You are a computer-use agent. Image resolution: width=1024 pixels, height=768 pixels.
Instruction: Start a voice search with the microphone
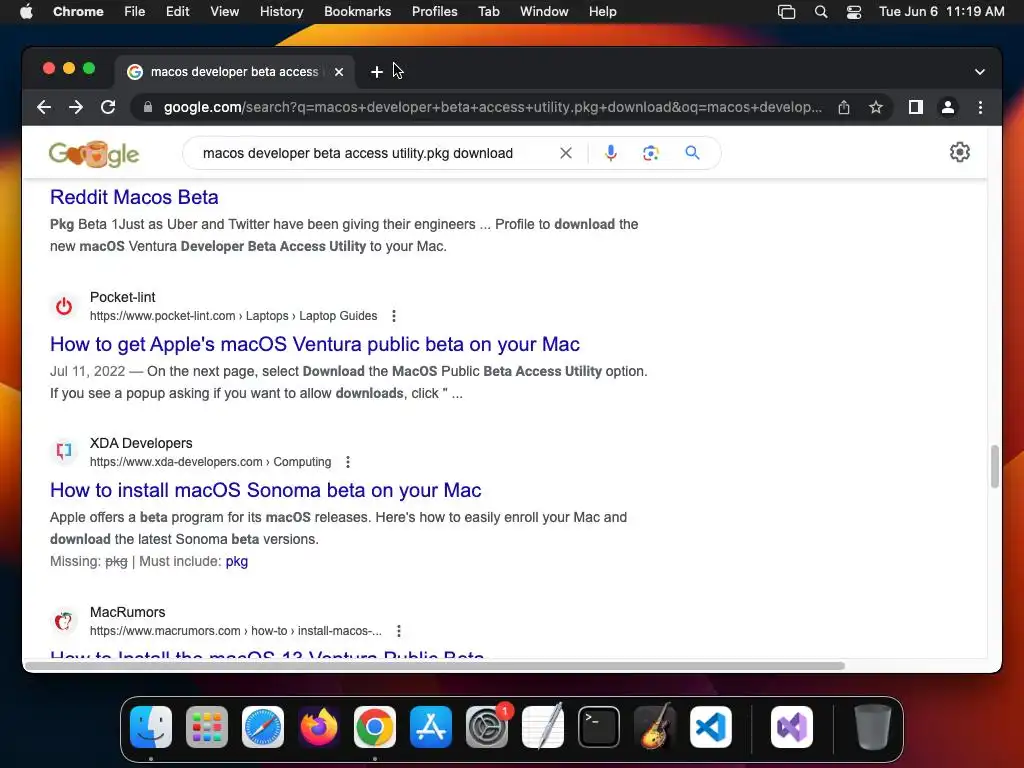click(611, 153)
